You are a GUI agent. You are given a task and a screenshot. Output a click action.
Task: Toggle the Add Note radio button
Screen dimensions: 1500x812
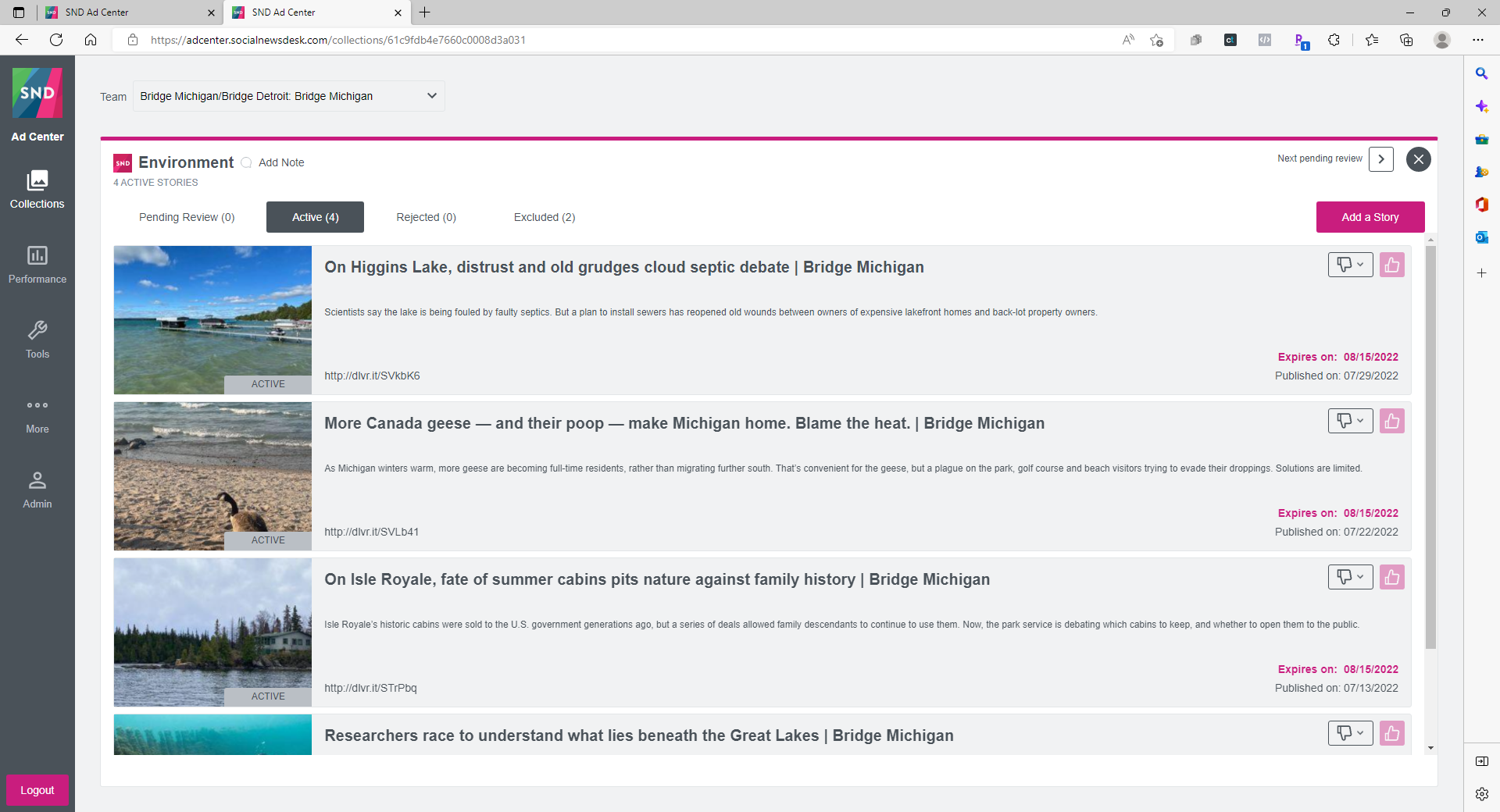click(246, 162)
